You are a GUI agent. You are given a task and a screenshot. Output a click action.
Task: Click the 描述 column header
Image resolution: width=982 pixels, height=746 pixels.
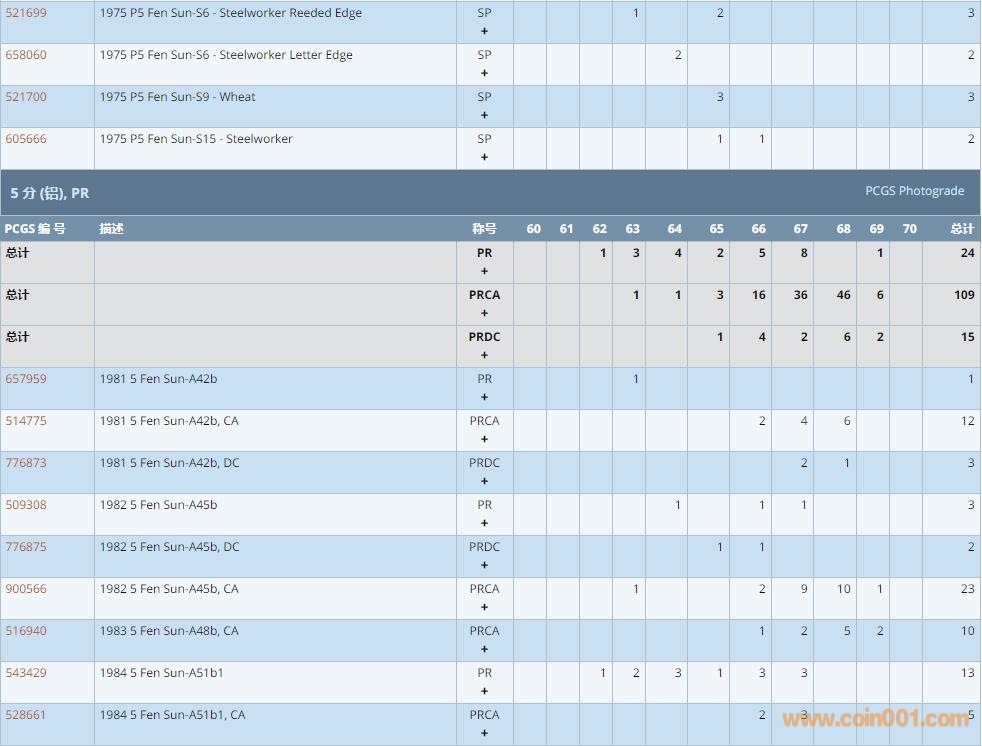[x=112, y=229]
